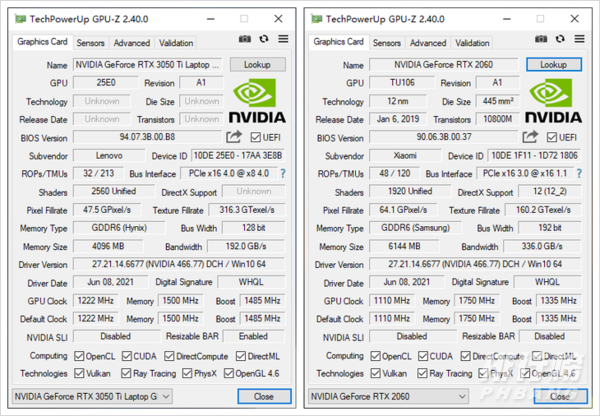The width and height of the screenshot is (600, 416).
Task: Switch to Sensors tab in RTX 2060 window
Action: click(387, 43)
